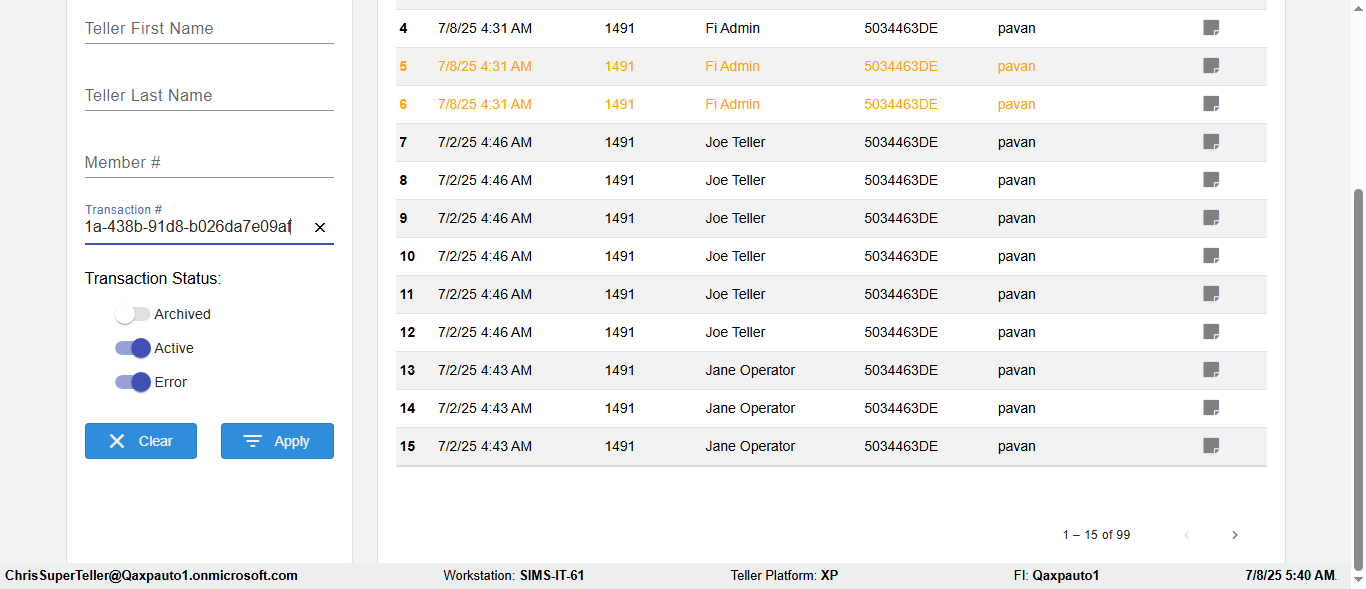Go to next page of results
Screen dimensions: 1366x589
click(1235, 535)
